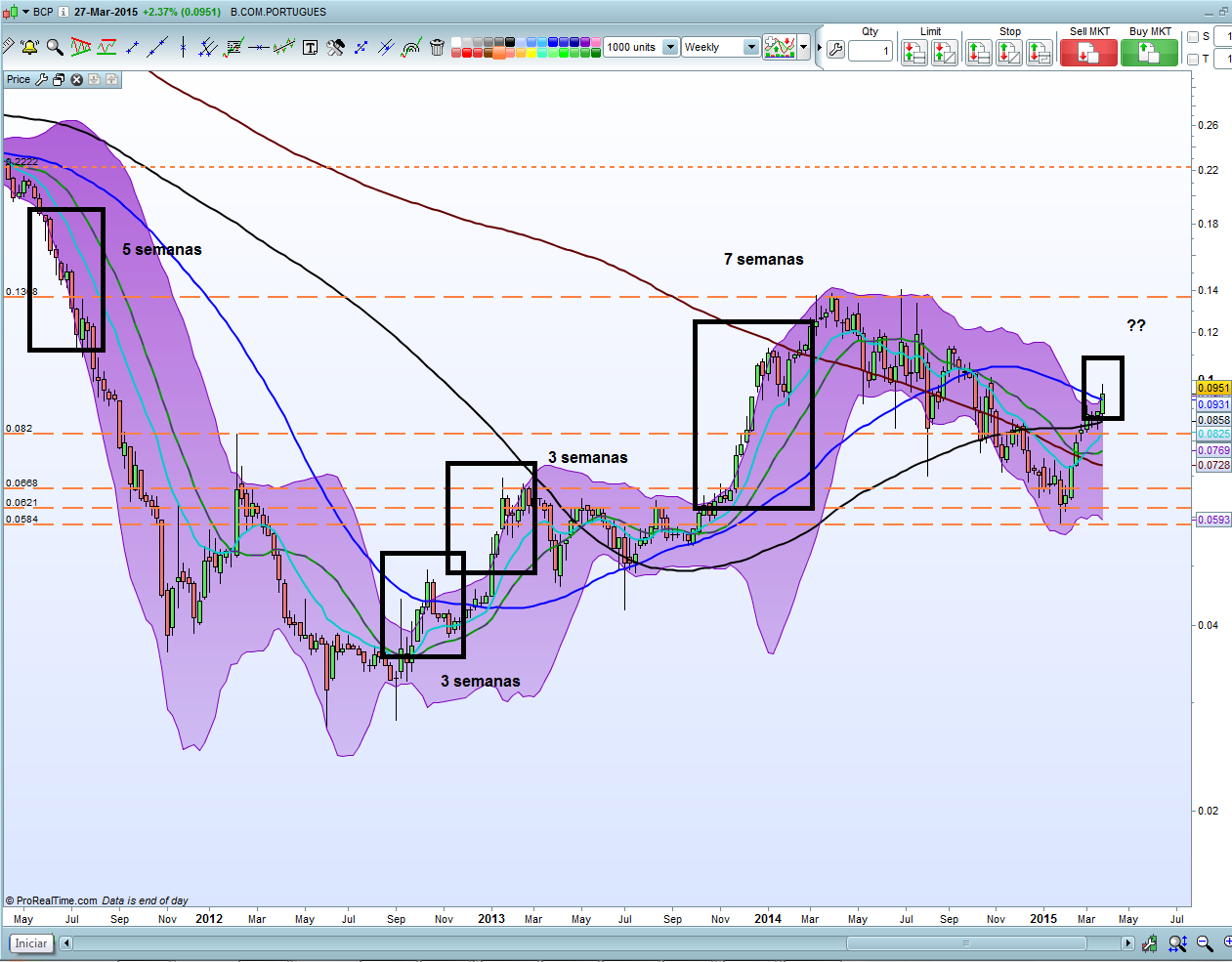
Task: Click first Limit order icon
Action: [913, 52]
